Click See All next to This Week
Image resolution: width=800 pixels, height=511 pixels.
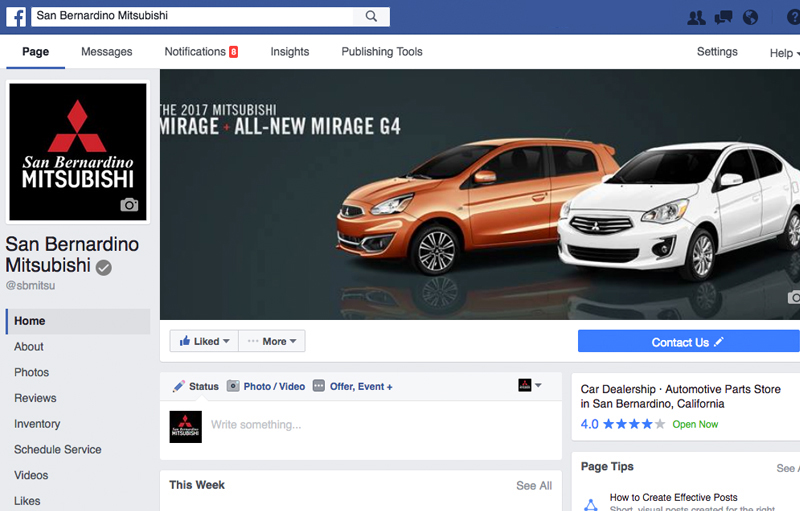(x=534, y=486)
